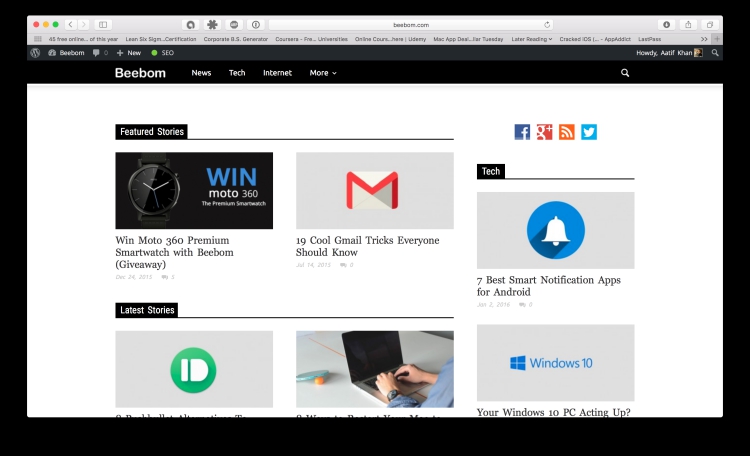750x456 pixels.
Task: Open the Facebook social icon
Action: click(x=522, y=132)
